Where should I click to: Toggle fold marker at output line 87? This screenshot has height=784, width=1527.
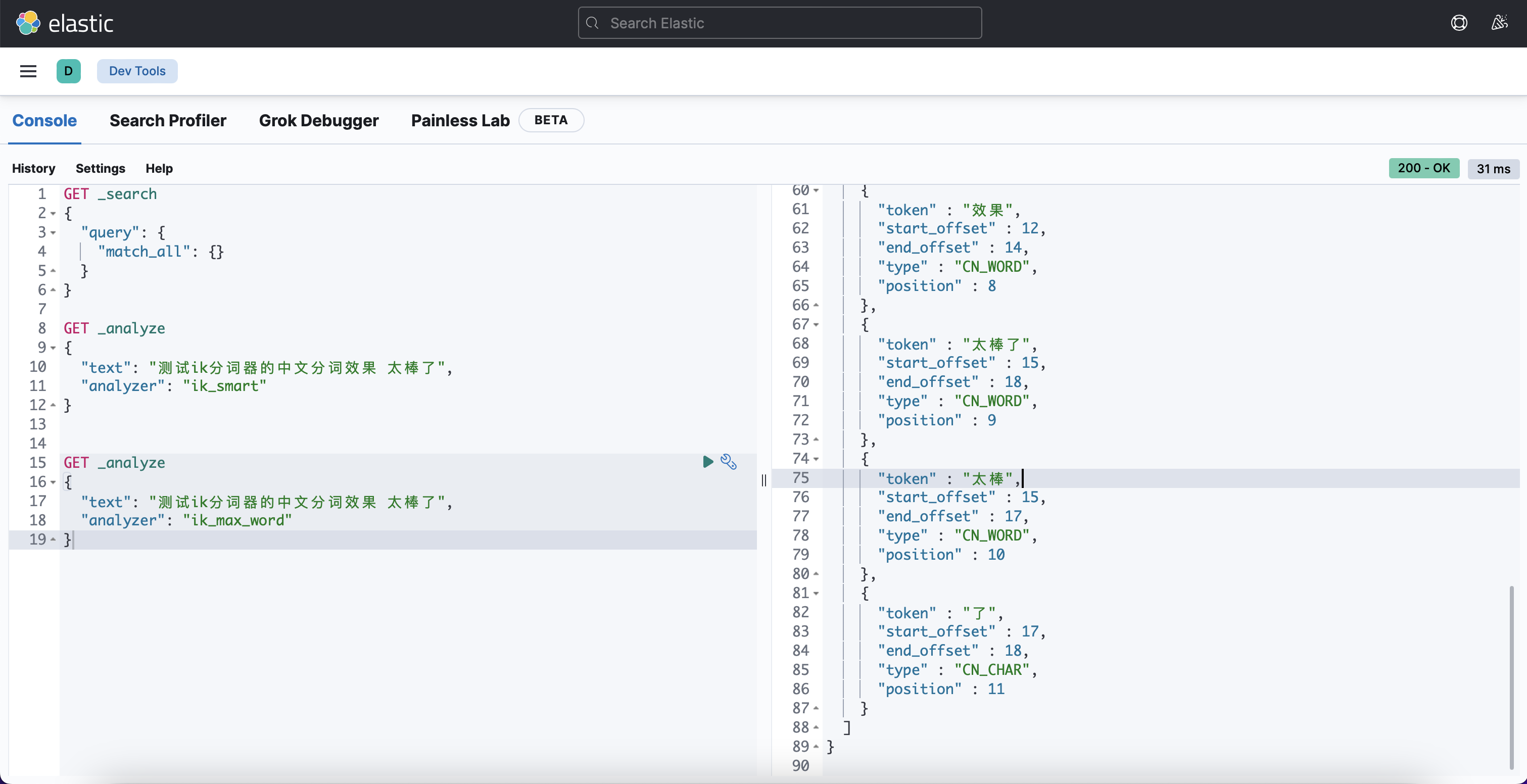click(x=816, y=708)
